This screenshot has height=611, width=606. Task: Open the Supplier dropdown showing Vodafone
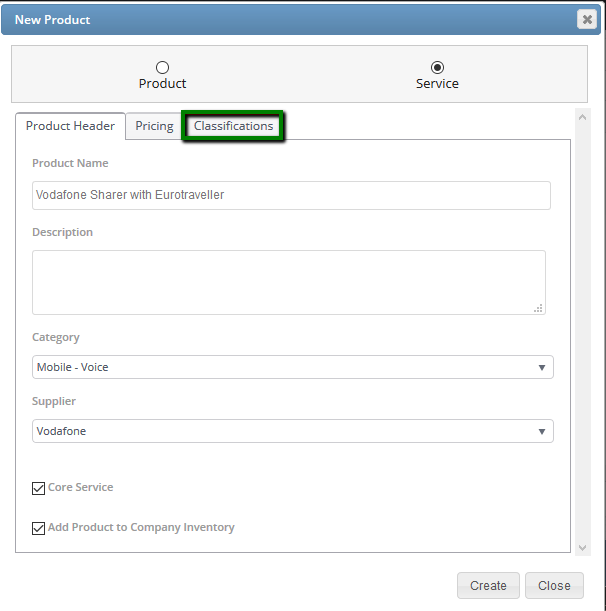(x=293, y=431)
